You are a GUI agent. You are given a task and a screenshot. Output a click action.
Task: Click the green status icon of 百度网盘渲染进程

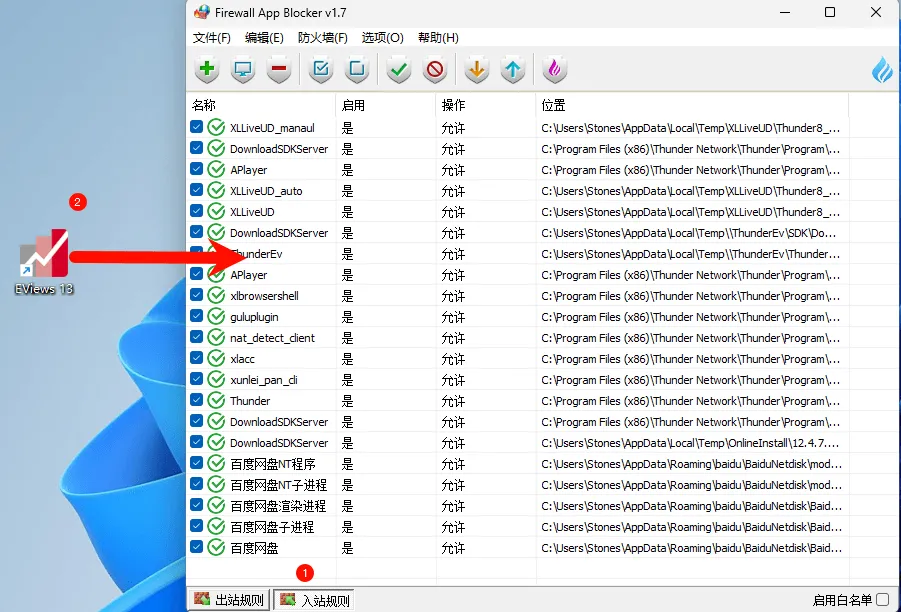[x=216, y=505]
